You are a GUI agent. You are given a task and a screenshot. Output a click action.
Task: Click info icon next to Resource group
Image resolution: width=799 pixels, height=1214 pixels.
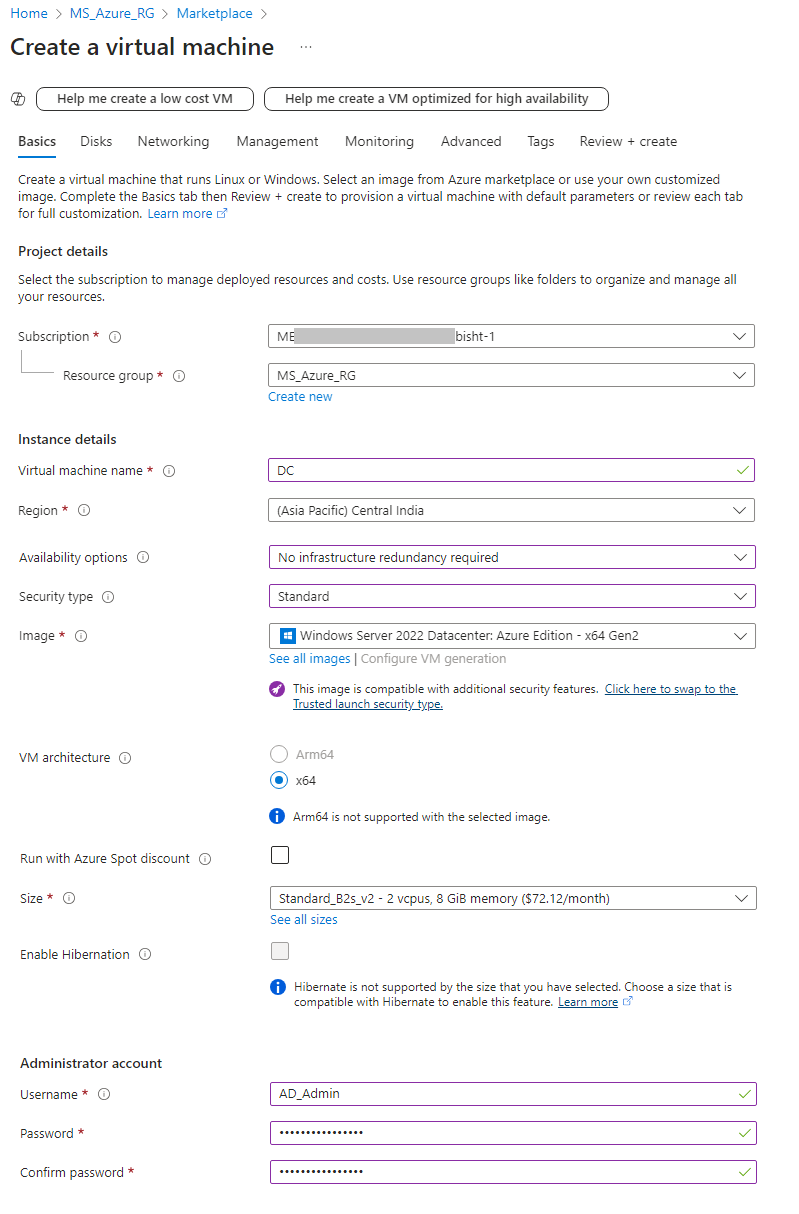(179, 376)
